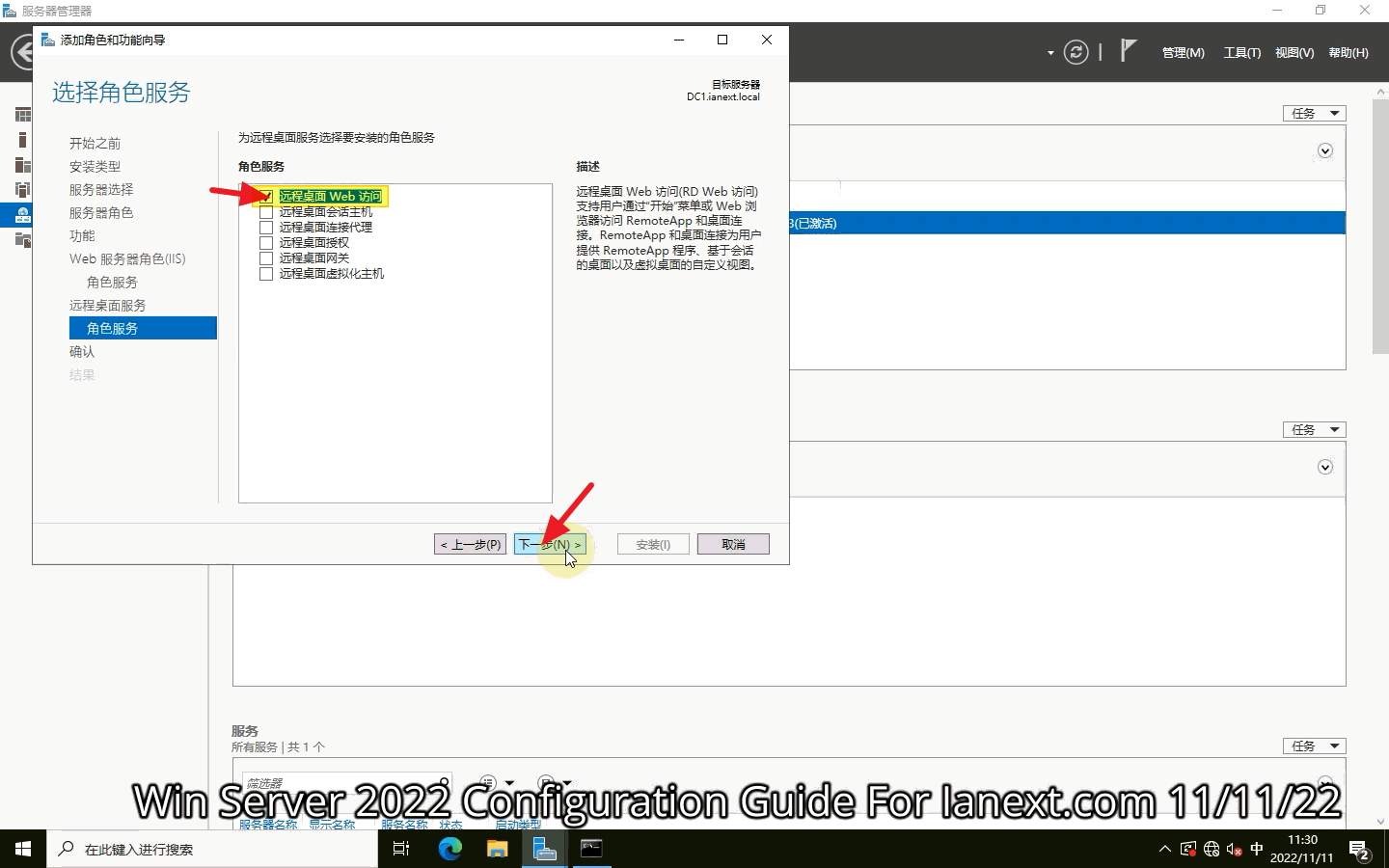The height and width of the screenshot is (868, 1389).
Task: Switch to Server Manager taskbar icon
Action: coord(544,849)
